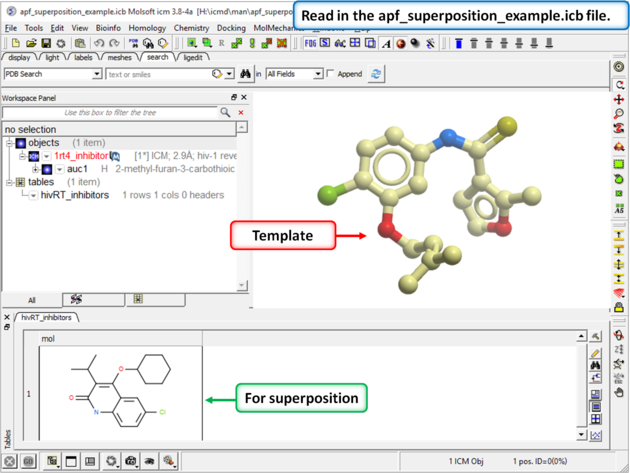Screen dimensions: 630x473
Task: Click the mol column header
Action: pyautogui.click(x=48, y=339)
